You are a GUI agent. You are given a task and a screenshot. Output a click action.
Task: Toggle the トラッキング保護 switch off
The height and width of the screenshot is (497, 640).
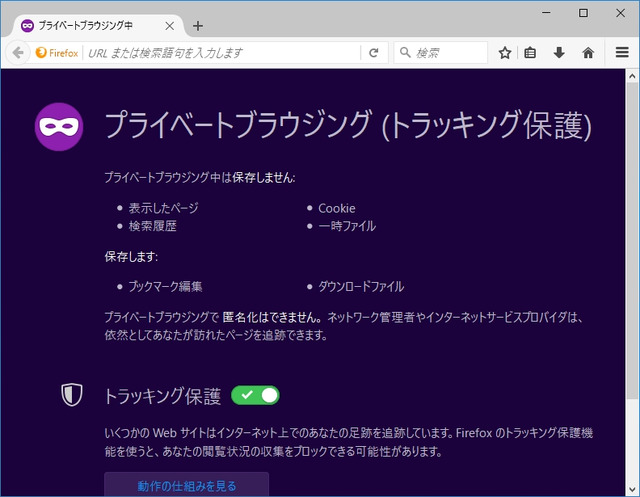click(x=255, y=395)
